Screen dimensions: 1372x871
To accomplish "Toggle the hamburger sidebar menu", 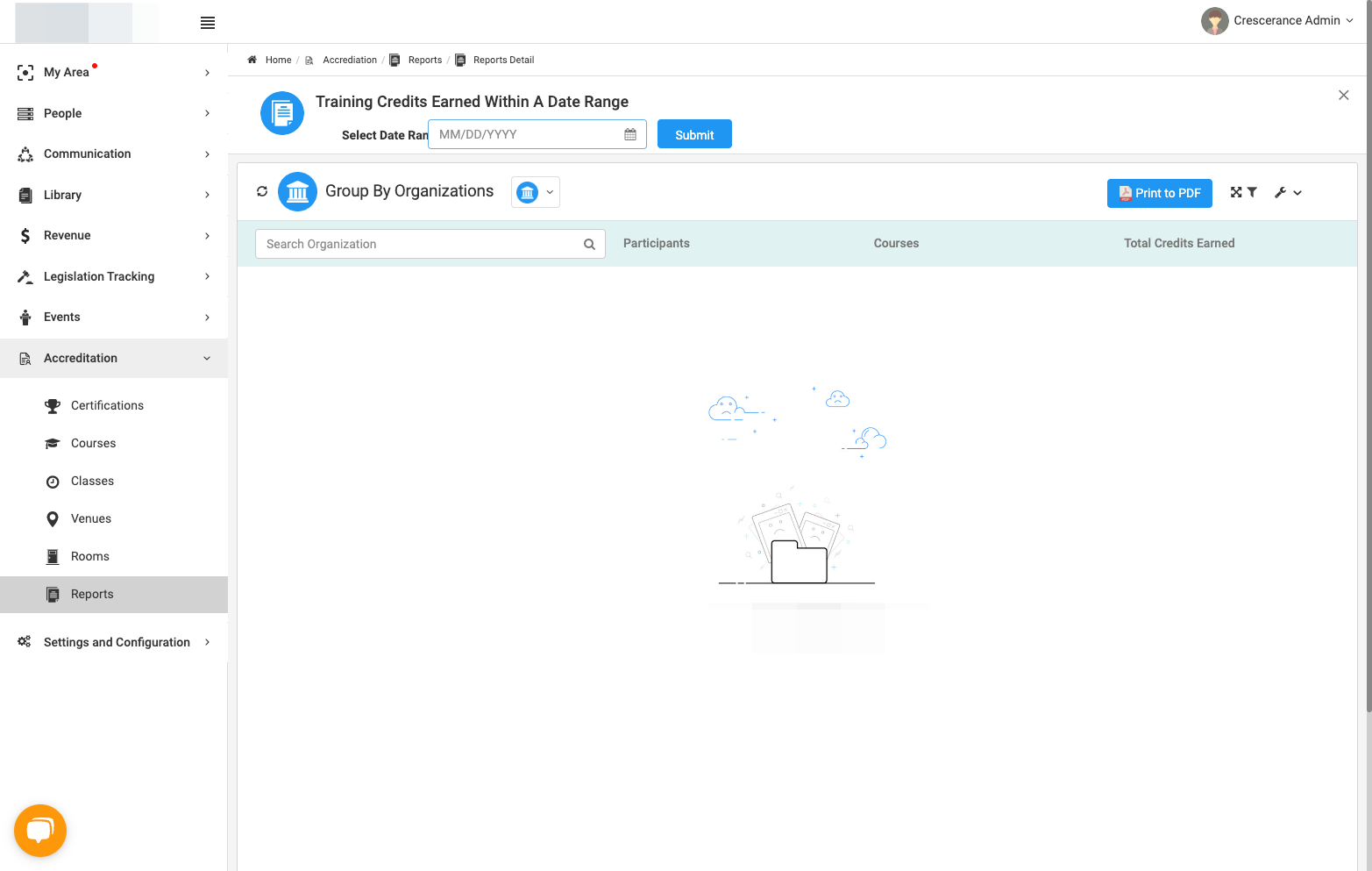I will click(208, 23).
